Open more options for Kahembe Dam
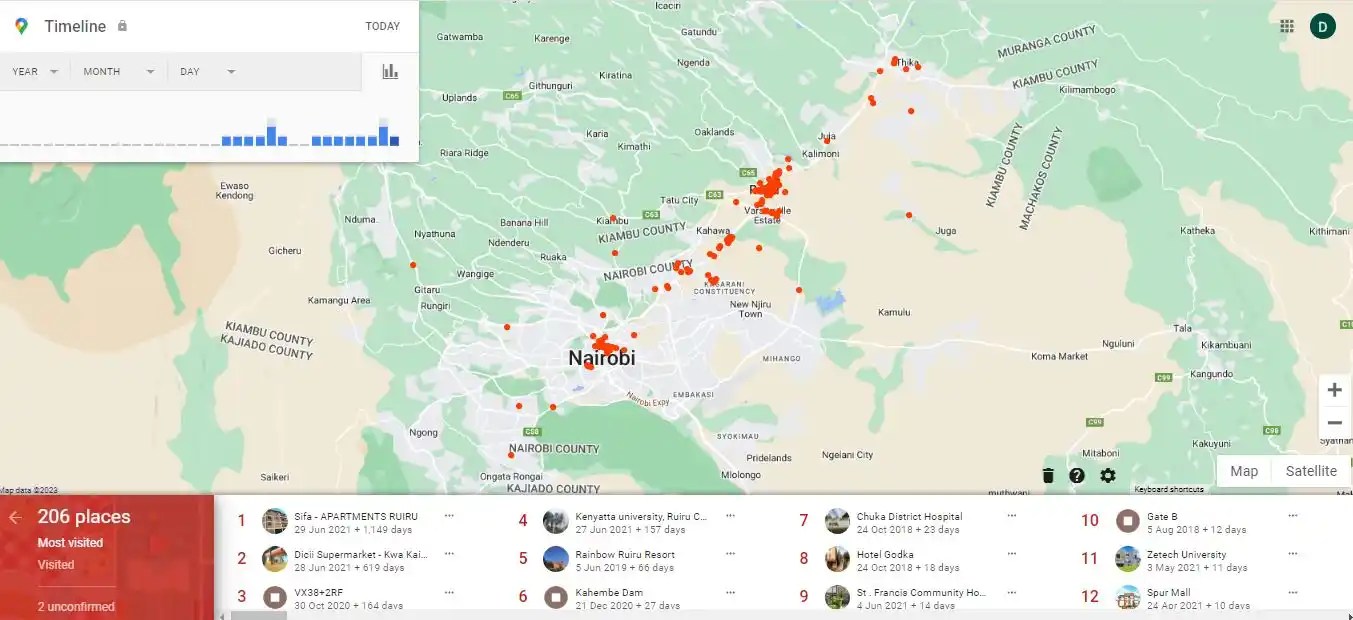Screen dimensions: 1353x620 click(x=730, y=592)
